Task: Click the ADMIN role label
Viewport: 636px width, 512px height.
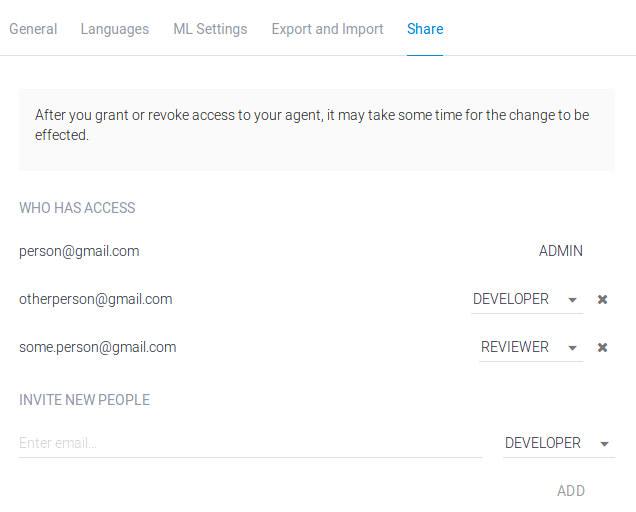Action: click(x=561, y=251)
